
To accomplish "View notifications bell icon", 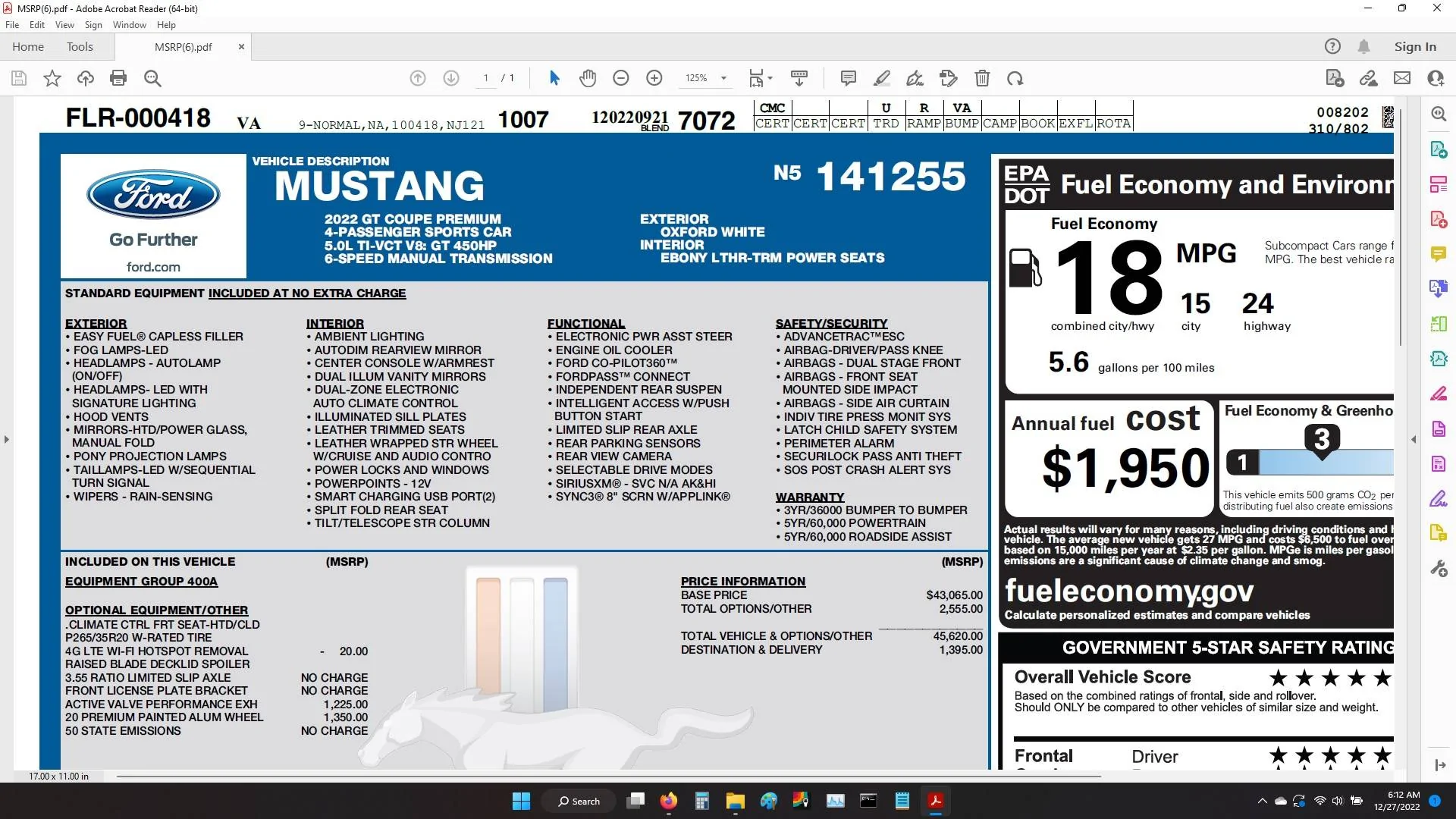I will [x=1363, y=47].
